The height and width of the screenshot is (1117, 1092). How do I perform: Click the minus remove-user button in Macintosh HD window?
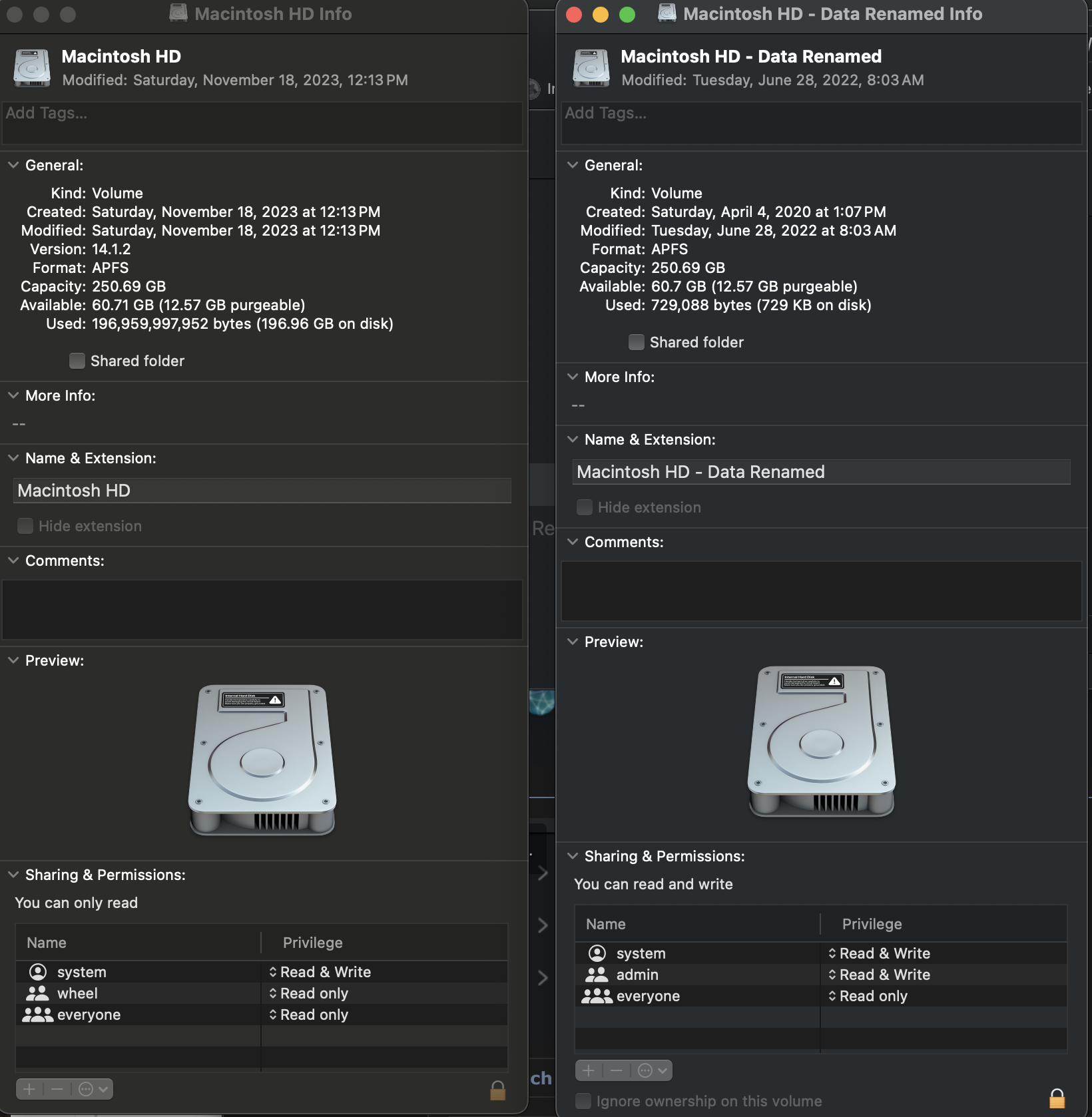[x=57, y=1089]
